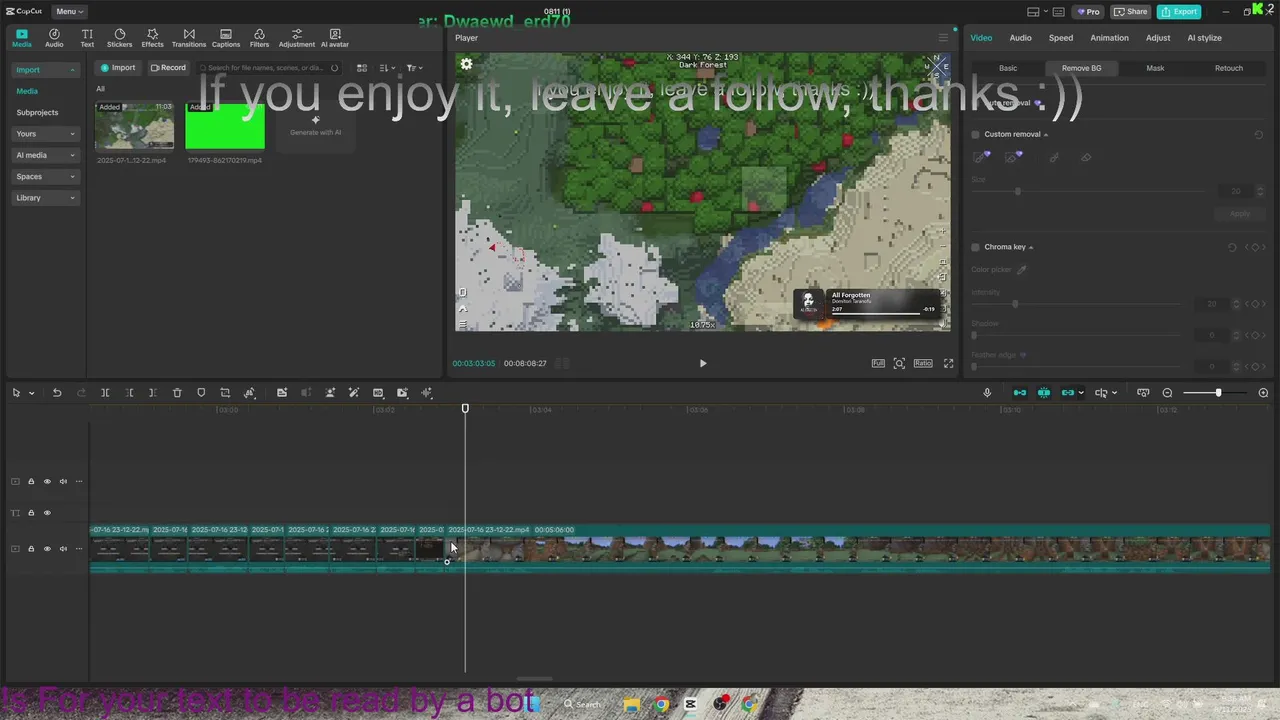The height and width of the screenshot is (720, 1280).
Task: Open the media filter dropdown
Action: tap(414, 68)
